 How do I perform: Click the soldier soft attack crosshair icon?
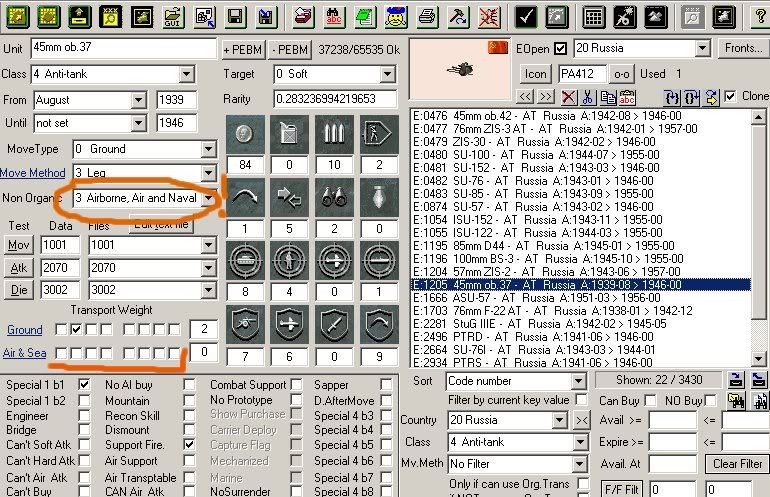pos(289,260)
